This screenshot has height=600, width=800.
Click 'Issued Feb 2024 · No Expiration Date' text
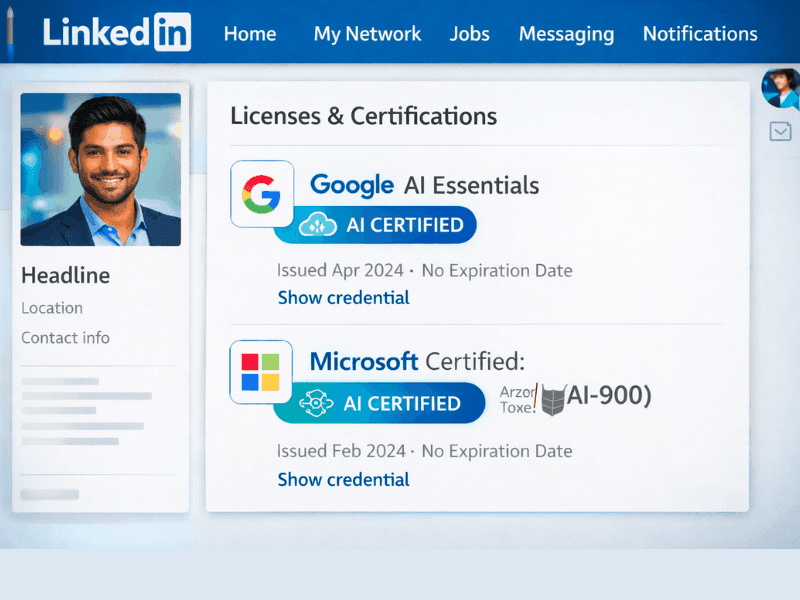(424, 451)
